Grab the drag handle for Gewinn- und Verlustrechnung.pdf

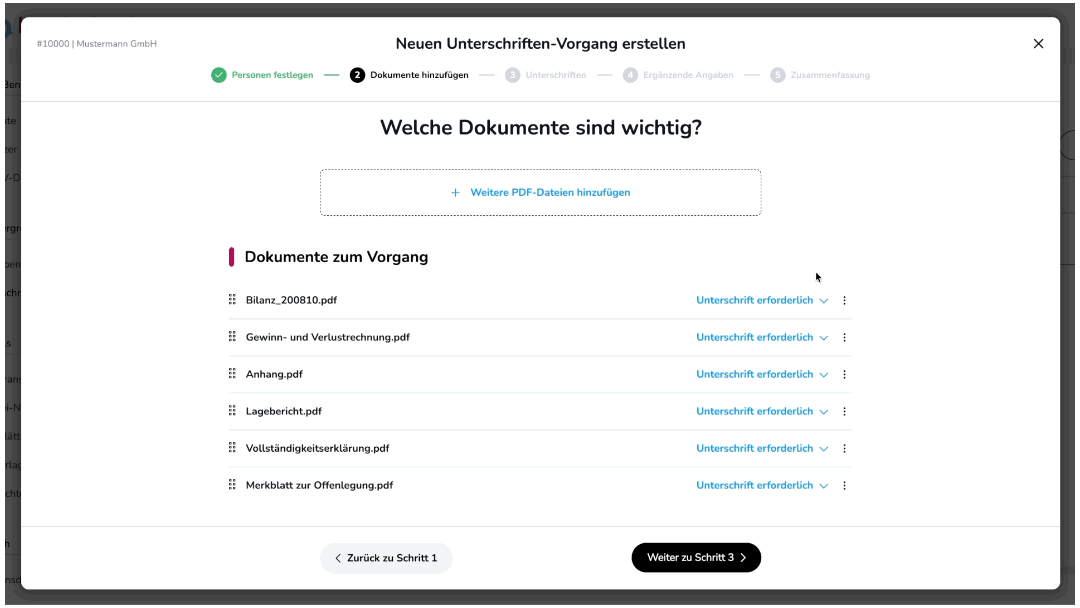click(232, 337)
